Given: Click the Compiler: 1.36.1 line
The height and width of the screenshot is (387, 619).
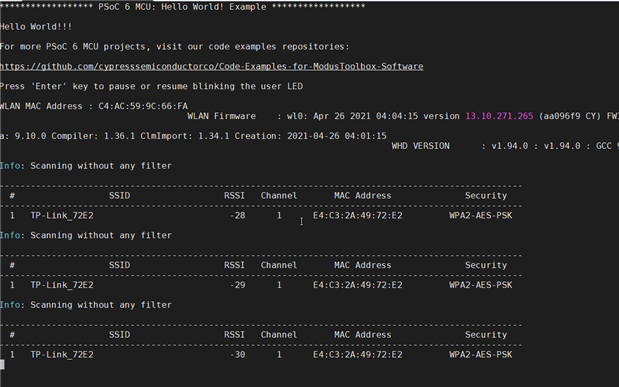Looking at the screenshot, I should (193, 136).
